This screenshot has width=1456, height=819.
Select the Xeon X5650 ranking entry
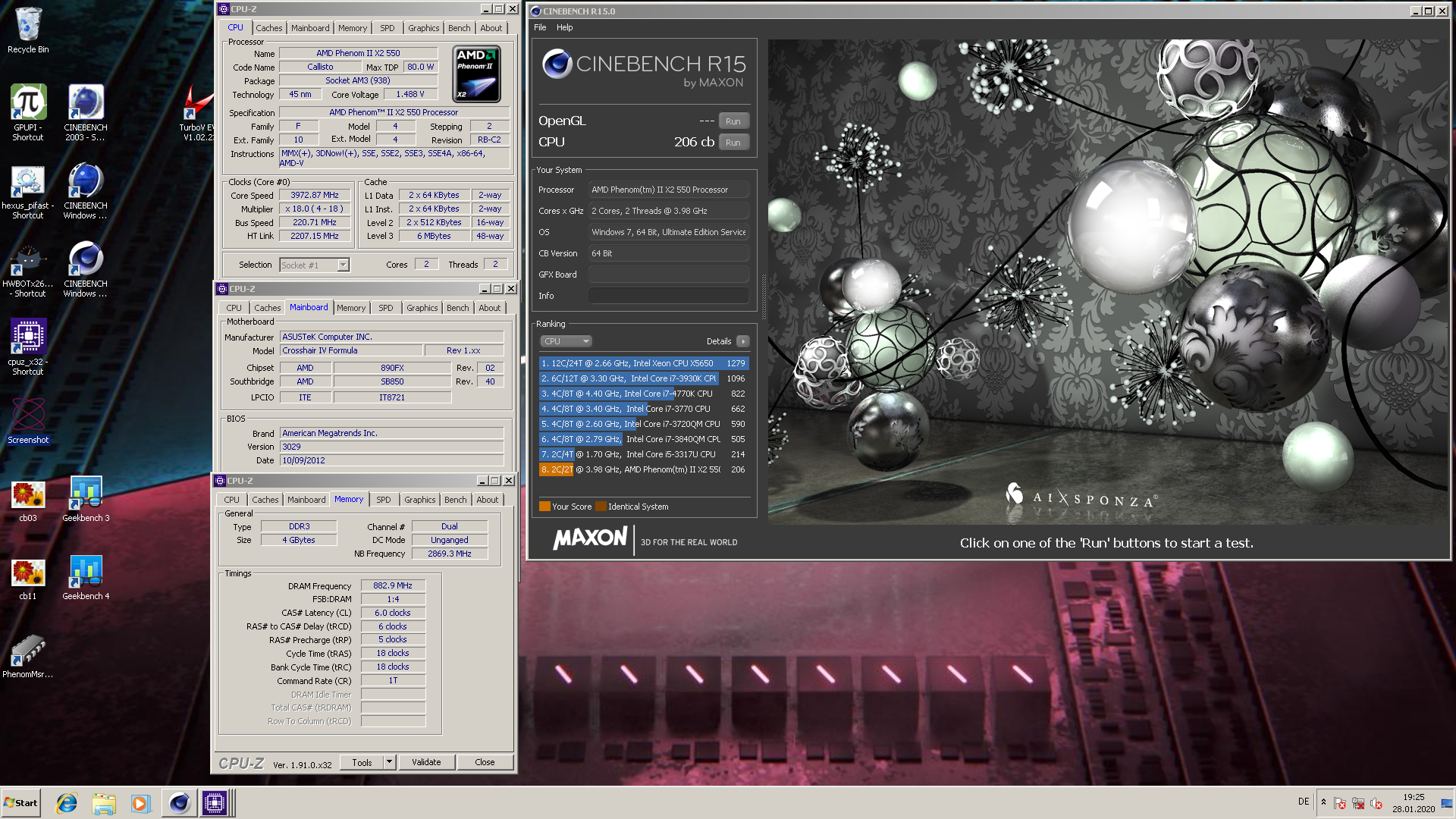coord(644,363)
